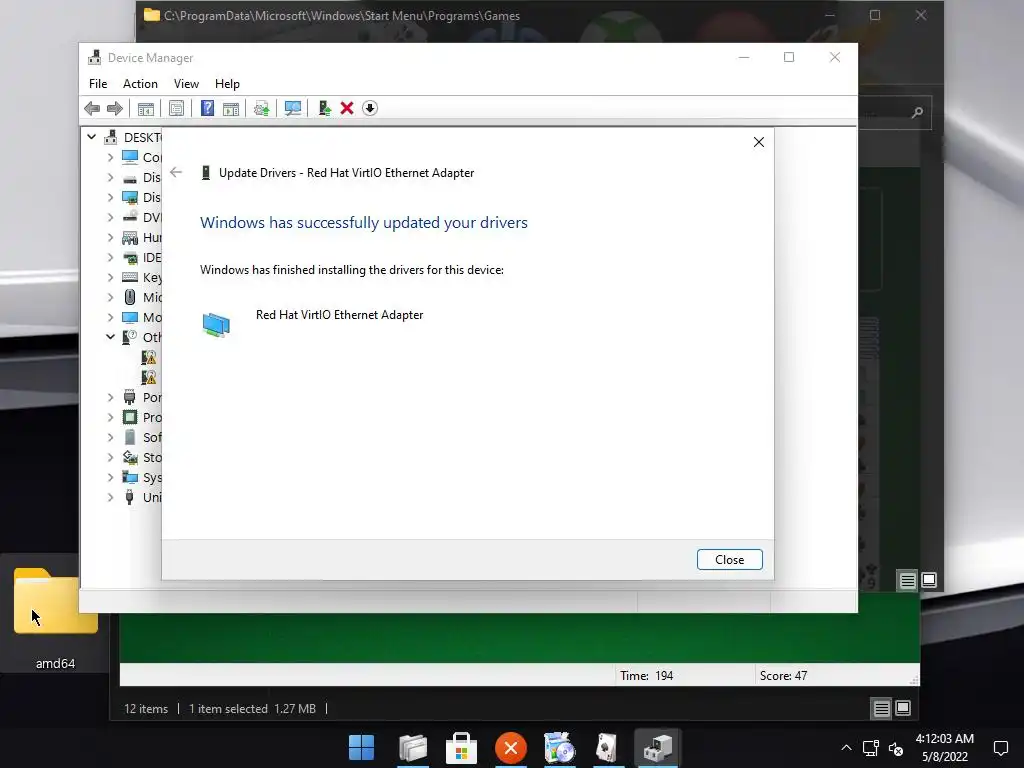This screenshot has height=768, width=1024.
Task: Click the Solitaire cards taskbar icon
Action: pyautogui.click(x=607, y=748)
